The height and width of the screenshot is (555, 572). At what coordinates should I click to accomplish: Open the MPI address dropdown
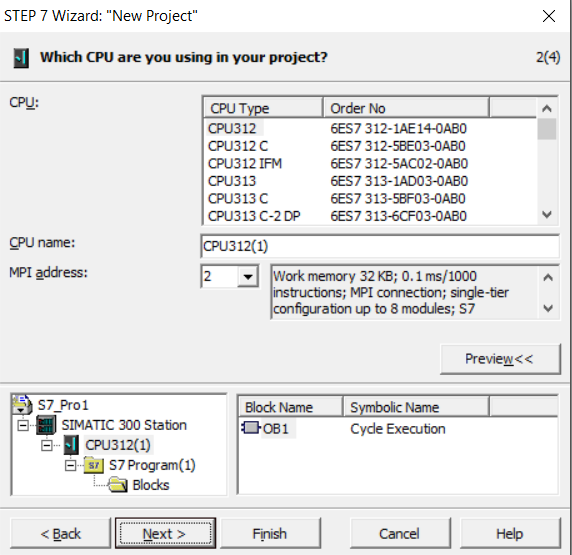click(x=248, y=277)
